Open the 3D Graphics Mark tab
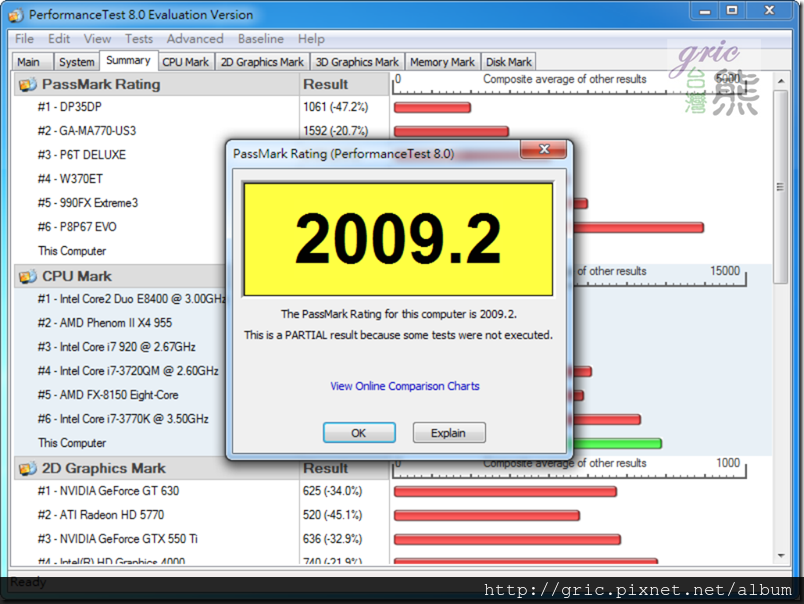The width and height of the screenshot is (804, 604). pos(357,62)
